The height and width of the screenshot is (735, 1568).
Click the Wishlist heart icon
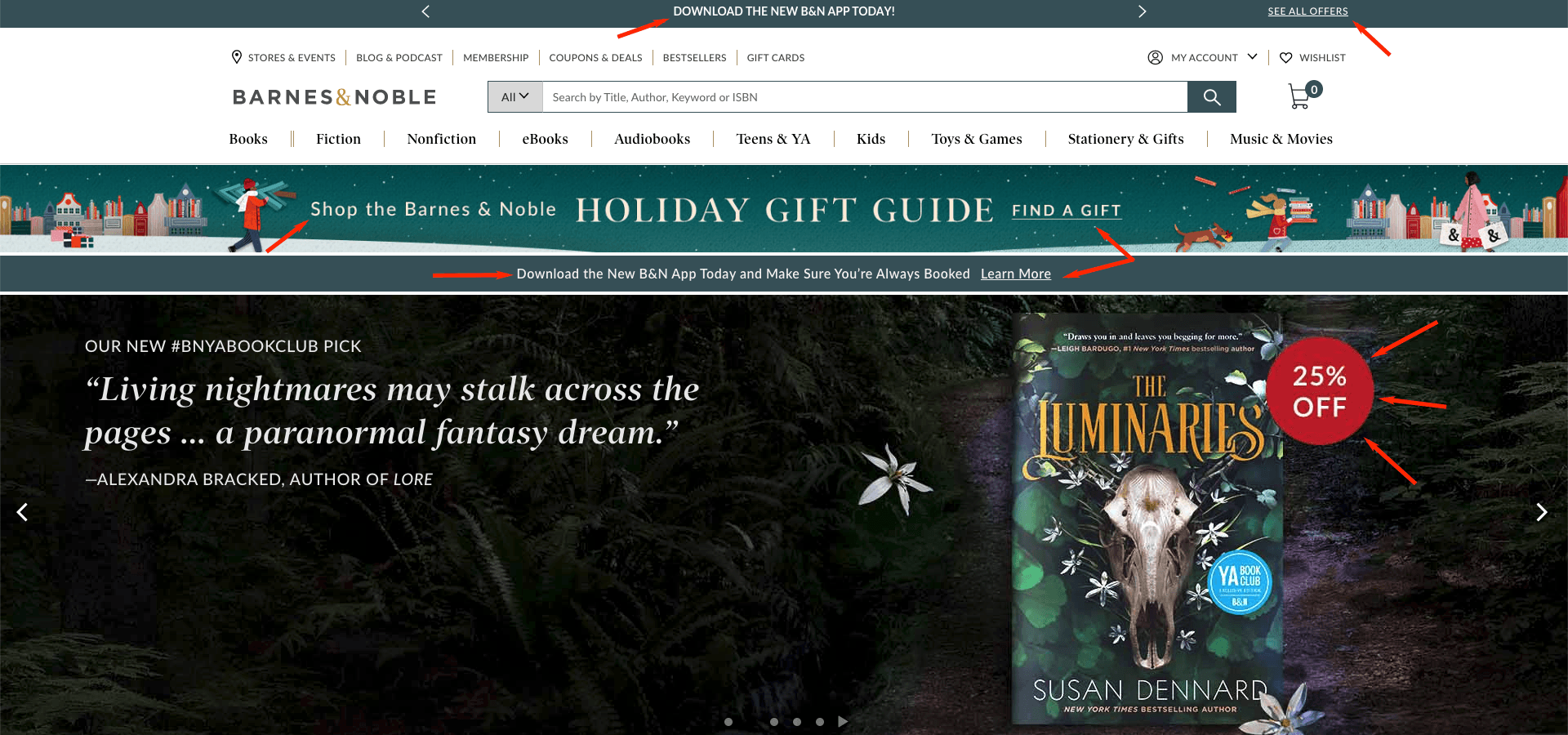coord(1285,58)
